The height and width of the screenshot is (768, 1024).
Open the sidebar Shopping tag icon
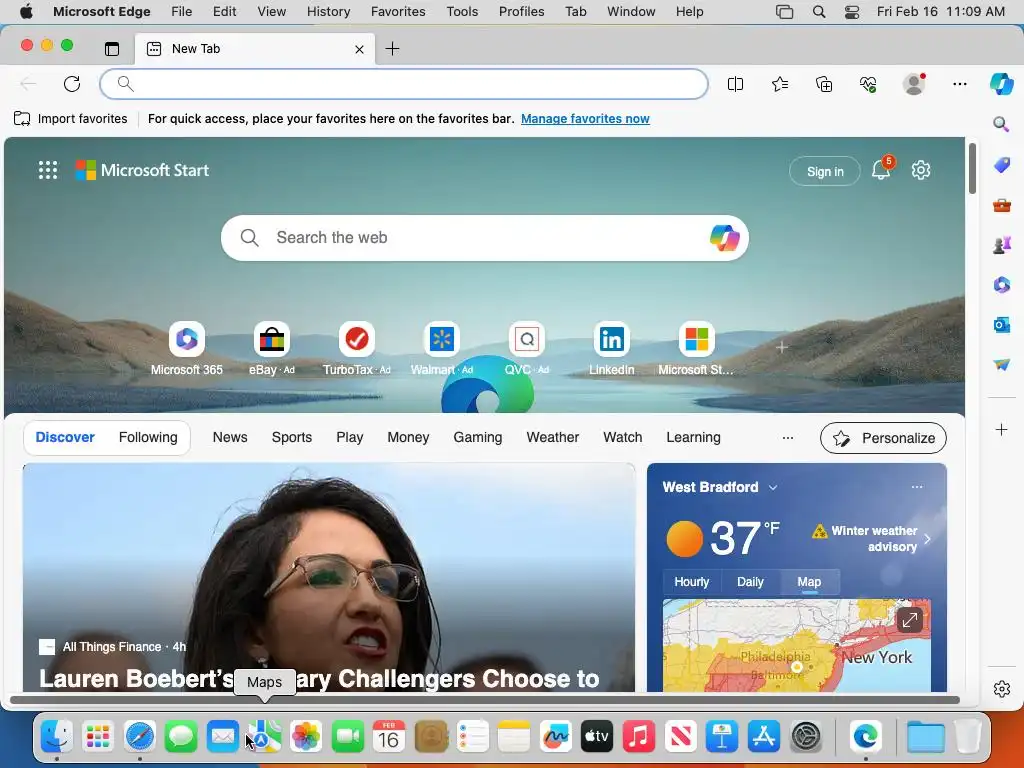[1002, 165]
